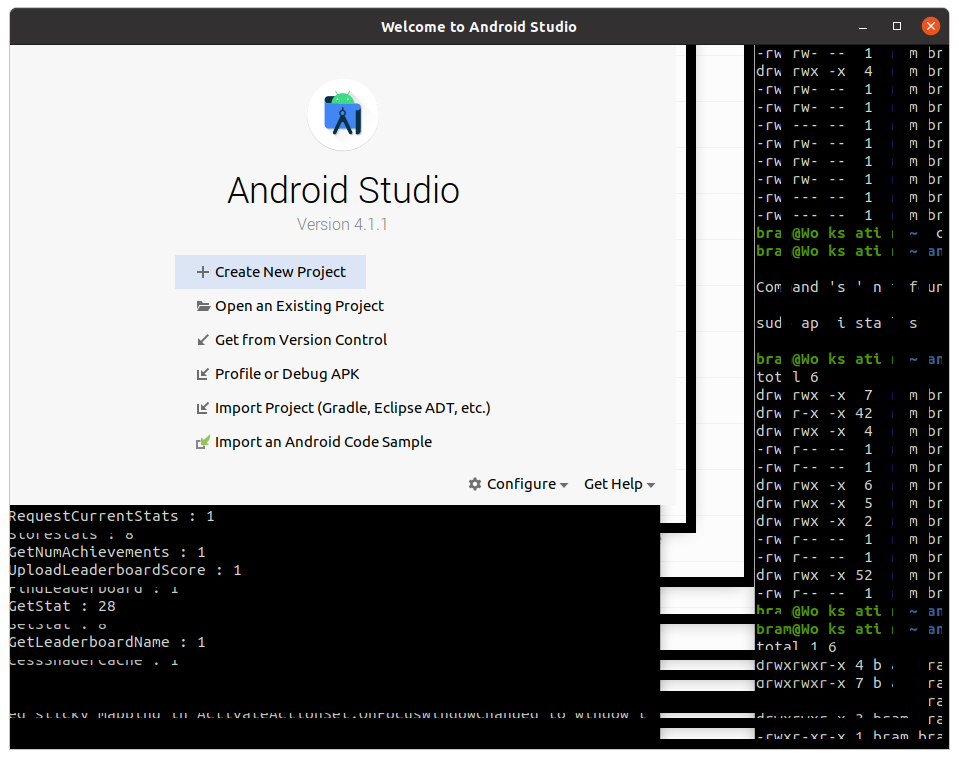This screenshot has height=759, width=959.
Task: Click the bram@Wo terminal prompt line
Action: pyautogui.click(x=850, y=629)
